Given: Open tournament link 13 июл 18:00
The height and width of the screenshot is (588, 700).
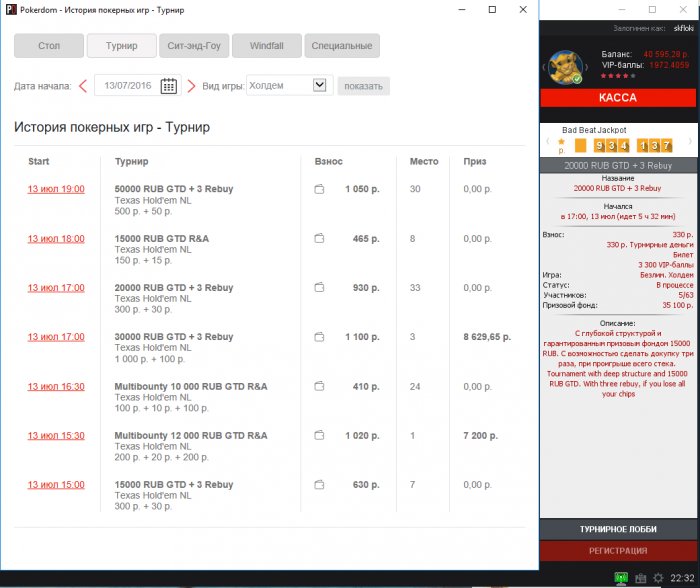Looking at the screenshot, I should point(56,238).
